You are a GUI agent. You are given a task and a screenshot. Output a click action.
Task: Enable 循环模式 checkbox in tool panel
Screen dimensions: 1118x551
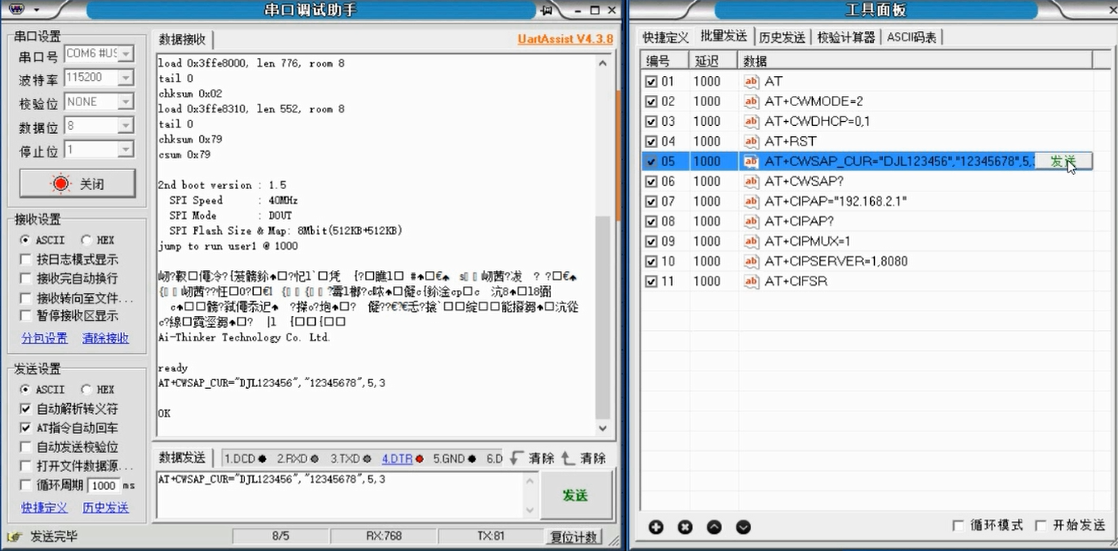pyautogui.click(x=958, y=525)
